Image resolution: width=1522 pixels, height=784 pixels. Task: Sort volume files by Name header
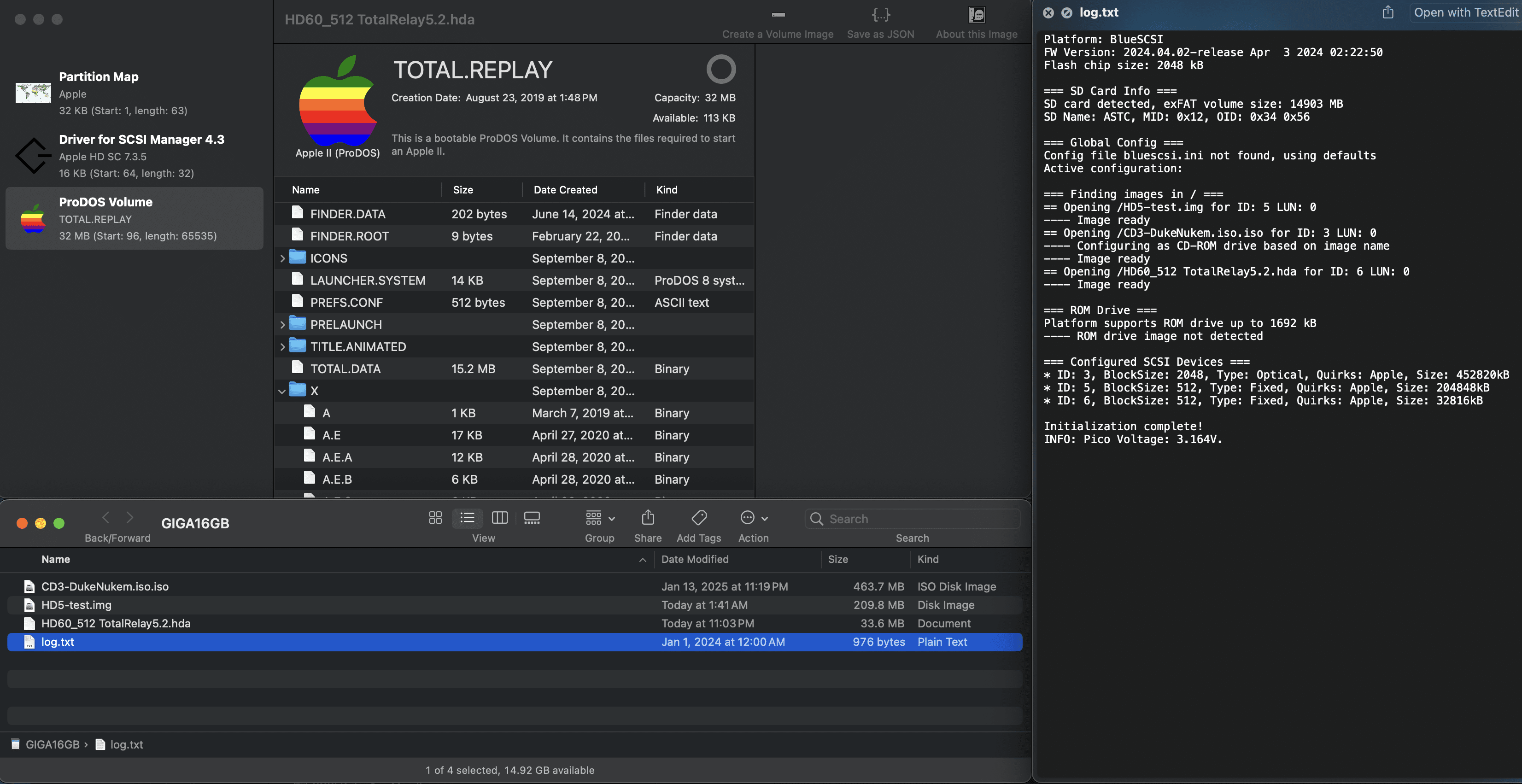click(x=305, y=190)
